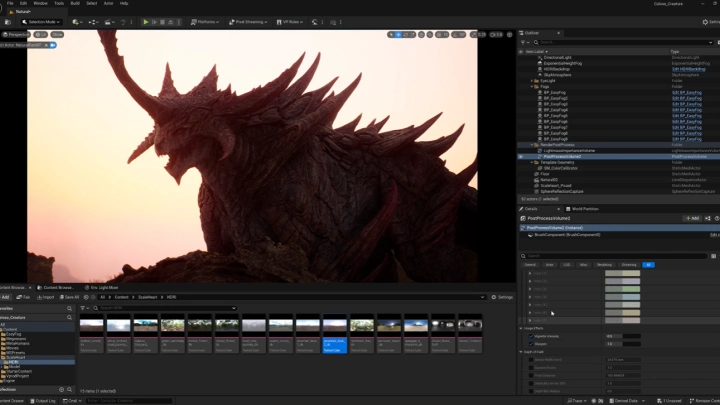Open editor Settings gear at top right
Image resolution: width=720 pixels, height=405 pixels.
click(710, 22)
